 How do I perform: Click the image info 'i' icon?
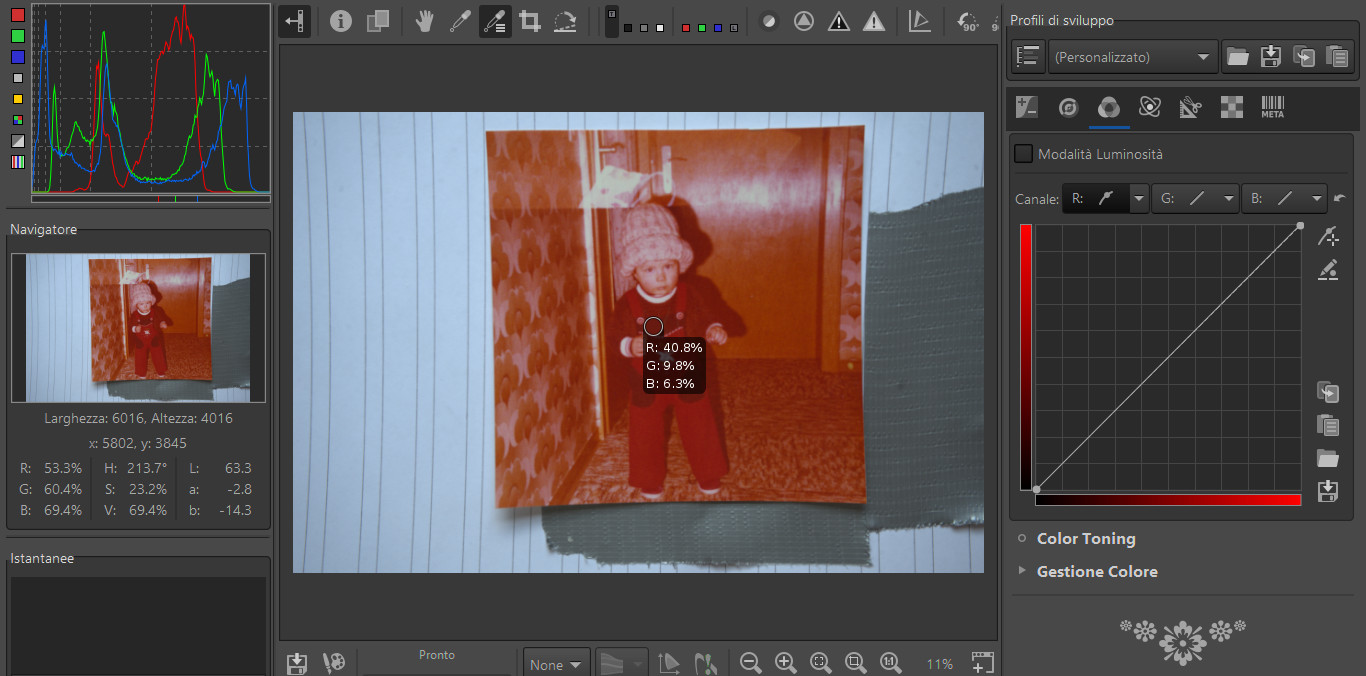pyautogui.click(x=341, y=21)
